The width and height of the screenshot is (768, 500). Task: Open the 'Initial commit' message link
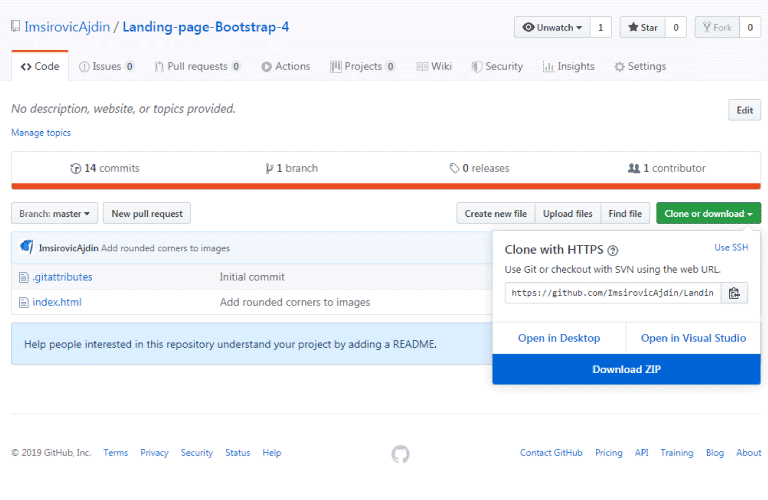(252, 277)
